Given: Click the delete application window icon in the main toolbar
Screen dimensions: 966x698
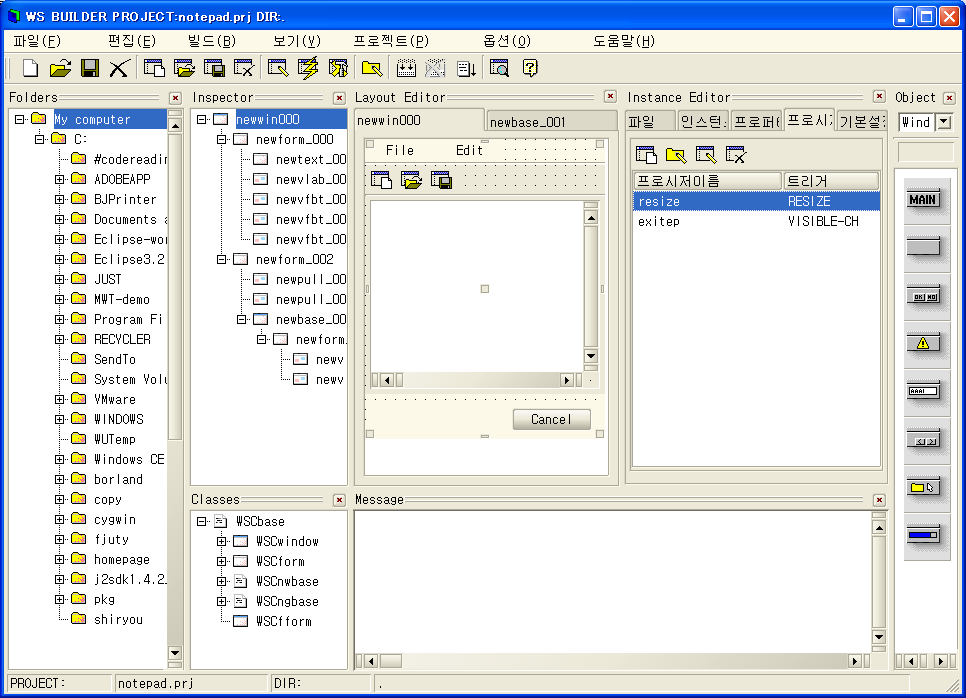Looking at the screenshot, I should pos(244,68).
